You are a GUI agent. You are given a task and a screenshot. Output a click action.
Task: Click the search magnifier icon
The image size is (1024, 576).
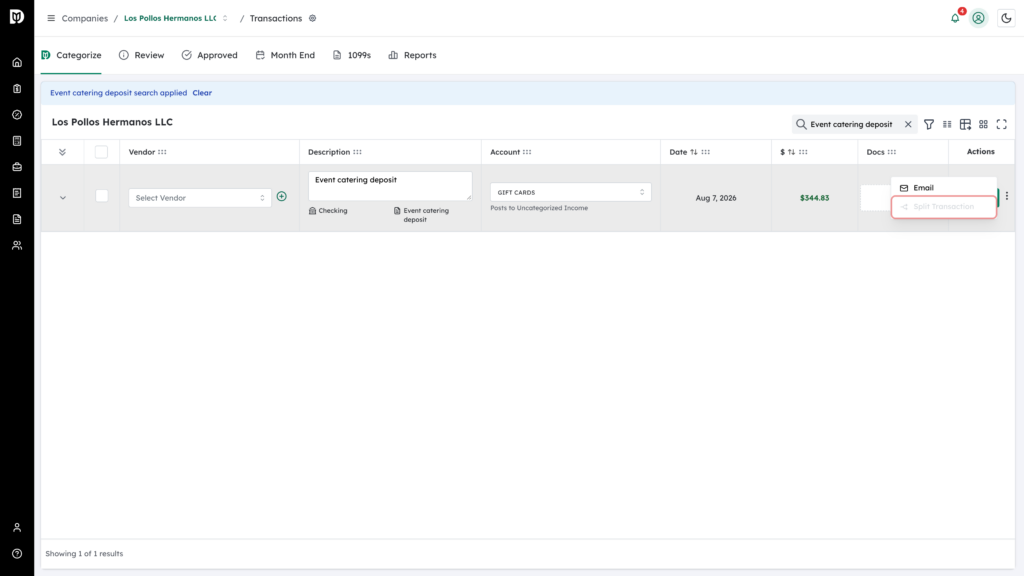(801, 124)
